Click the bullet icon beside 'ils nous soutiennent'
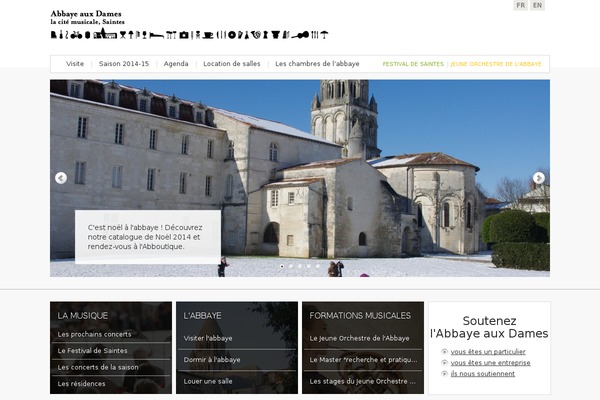The height and width of the screenshot is (400, 600). [444, 374]
